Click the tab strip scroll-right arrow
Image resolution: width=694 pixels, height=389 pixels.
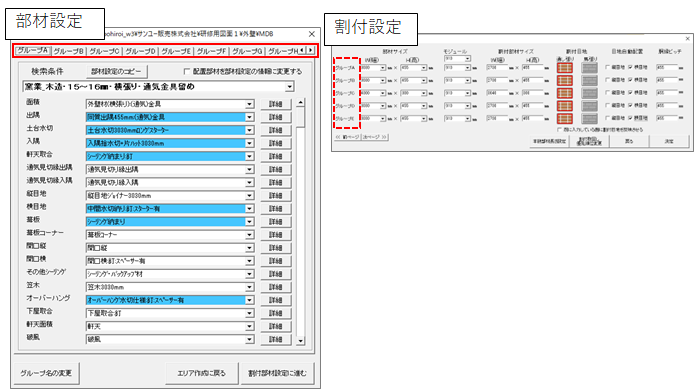coord(311,50)
